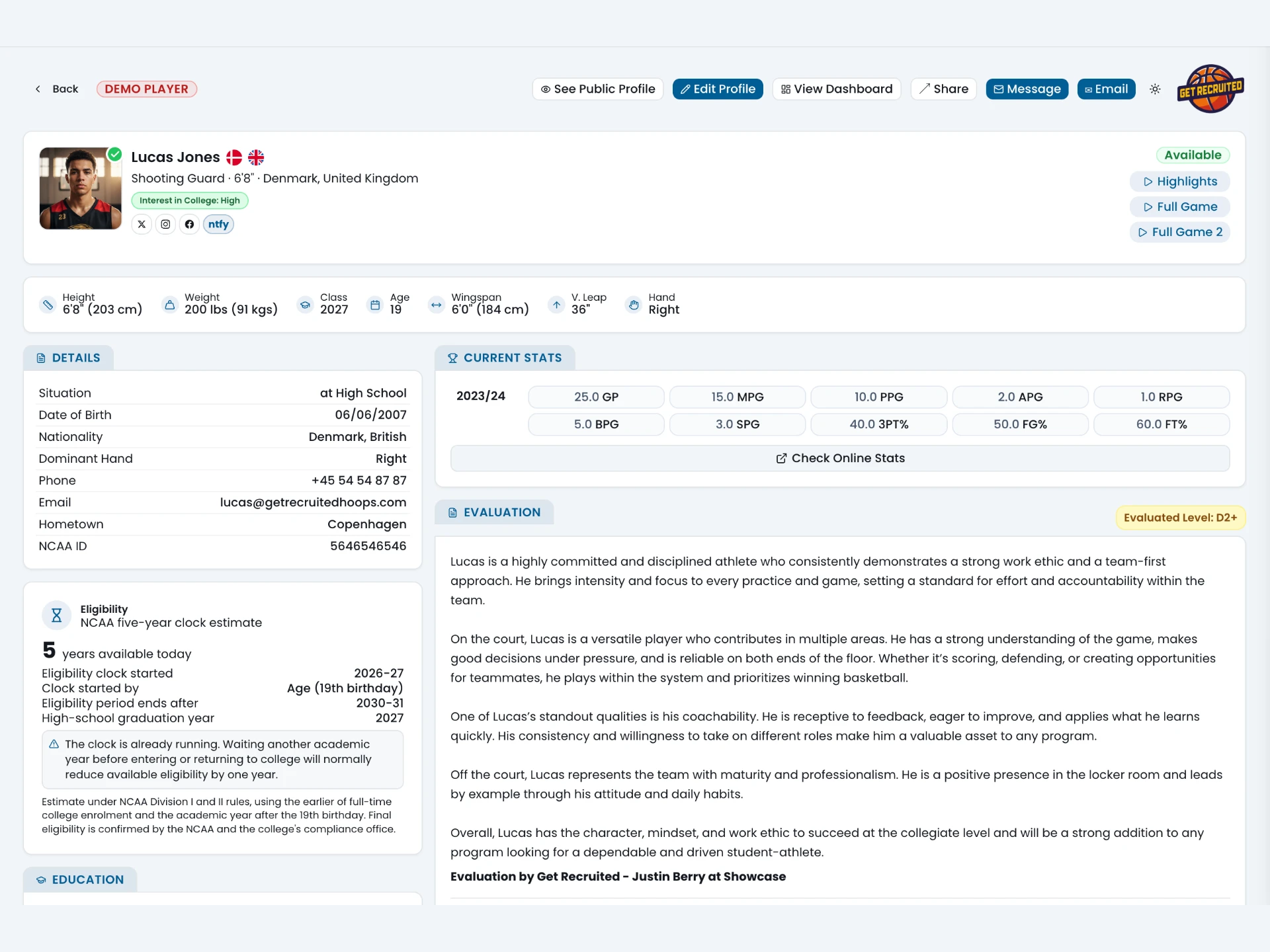
Task: Click the Edit Profile button
Action: (718, 89)
